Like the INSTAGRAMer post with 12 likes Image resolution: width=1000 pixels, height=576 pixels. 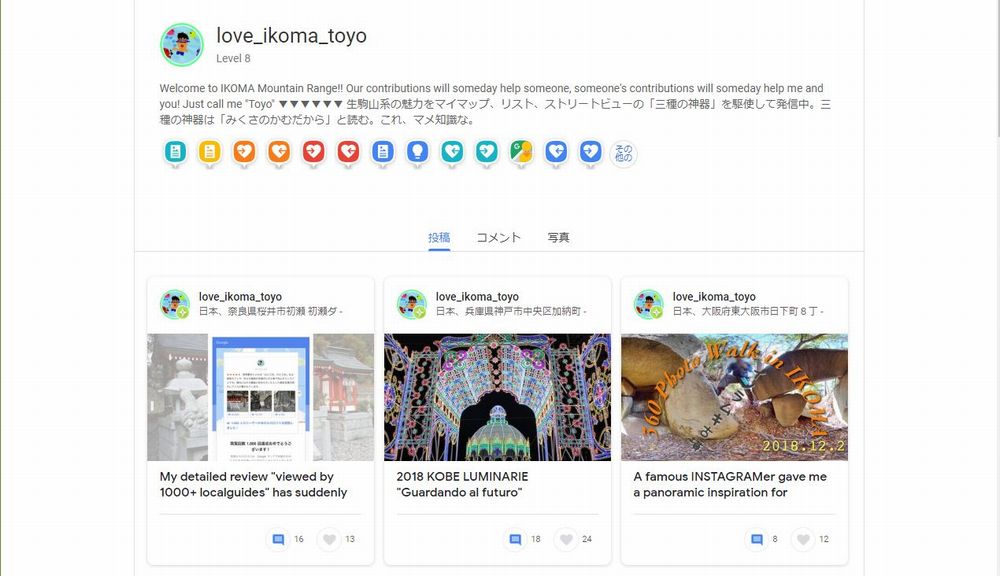pos(804,540)
